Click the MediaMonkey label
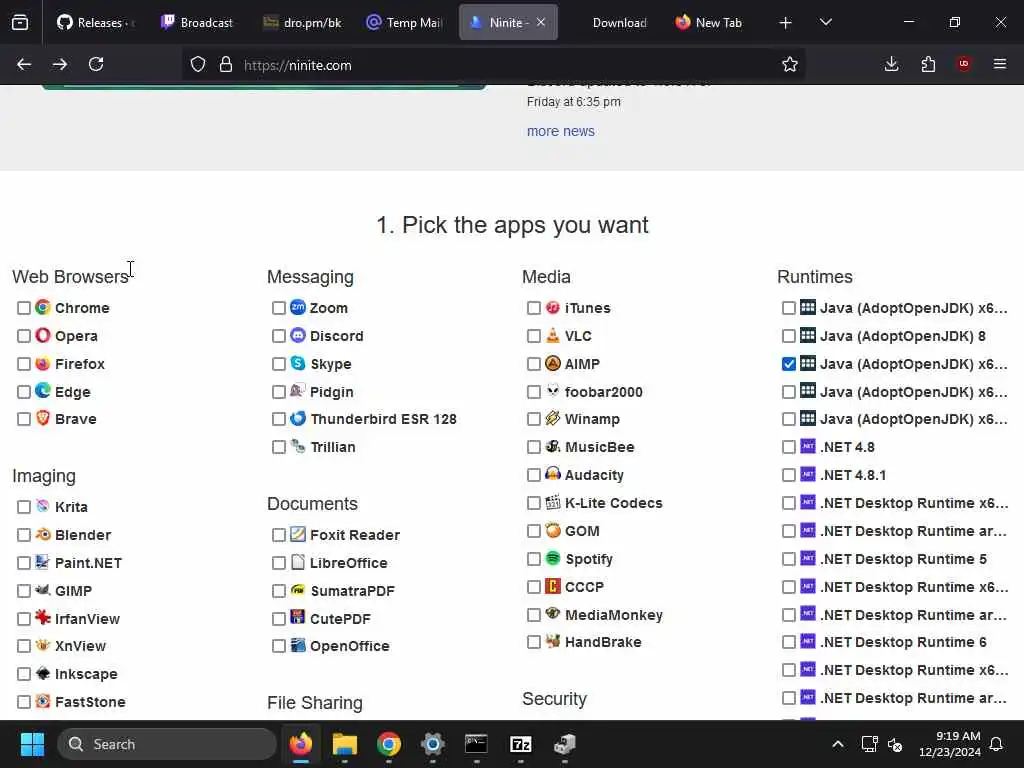This screenshot has width=1024, height=768. tap(614, 615)
